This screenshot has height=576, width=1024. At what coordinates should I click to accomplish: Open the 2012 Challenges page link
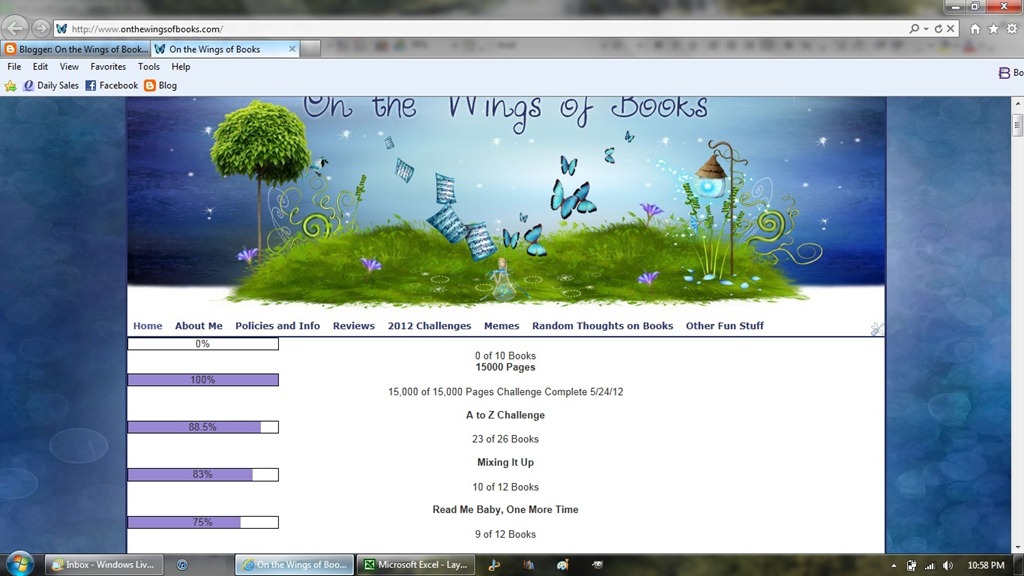[429, 326]
